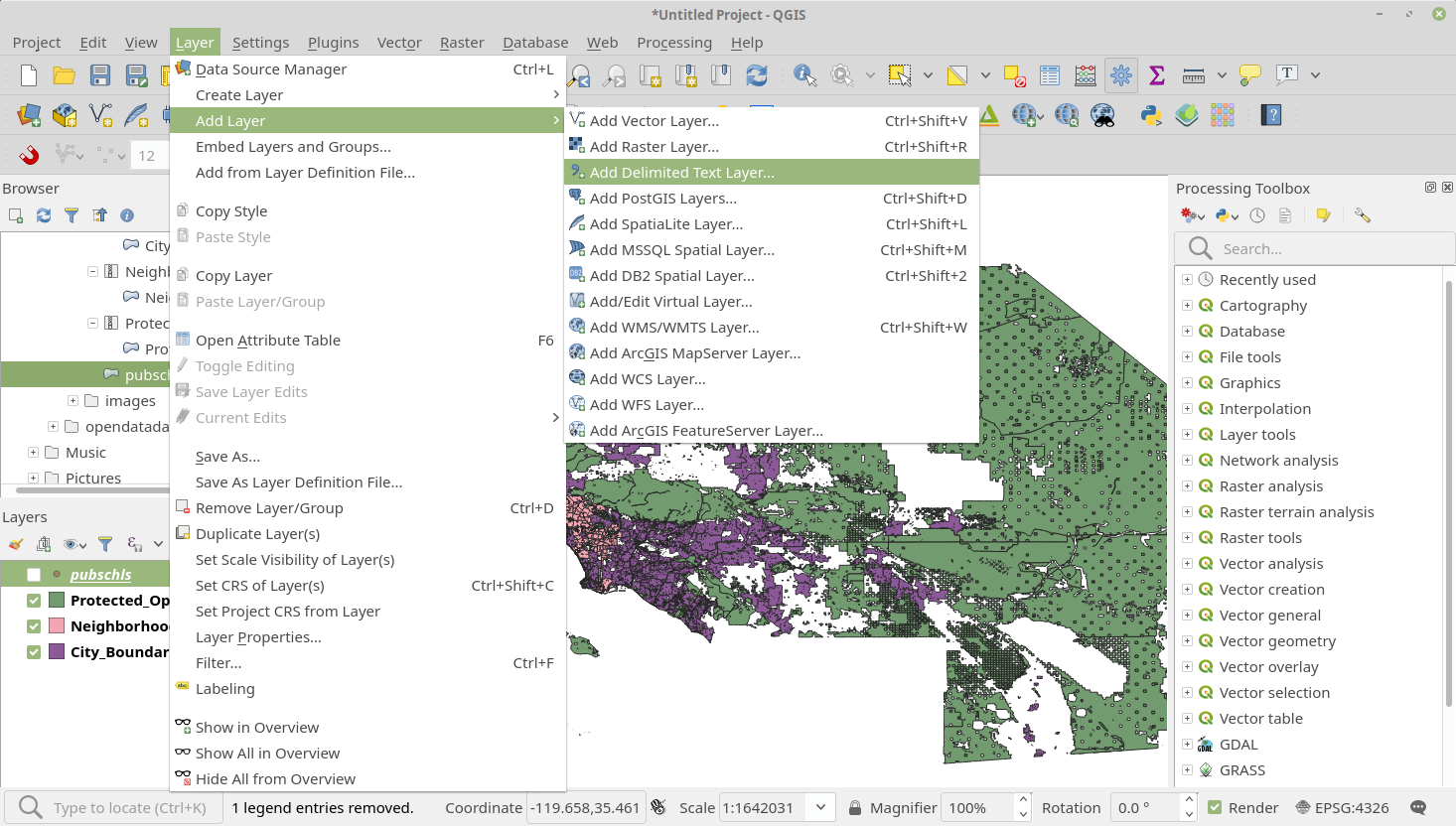Click the green Protected_Op layer color swatch

[x=57, y=600]
